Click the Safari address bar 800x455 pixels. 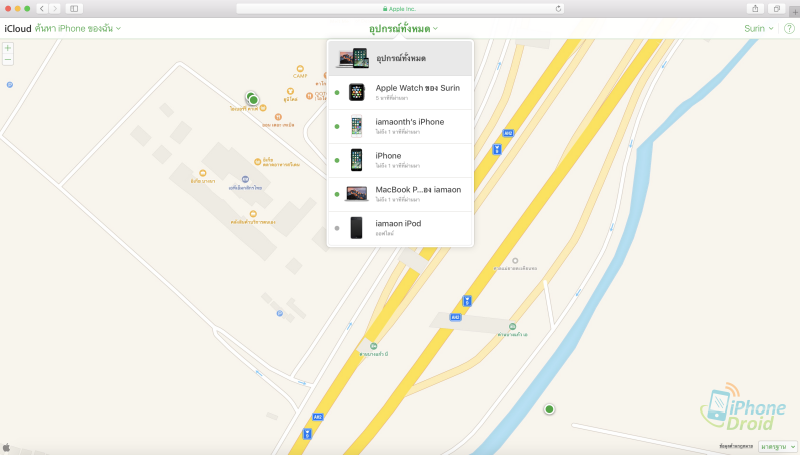click(x=400, y=9)
